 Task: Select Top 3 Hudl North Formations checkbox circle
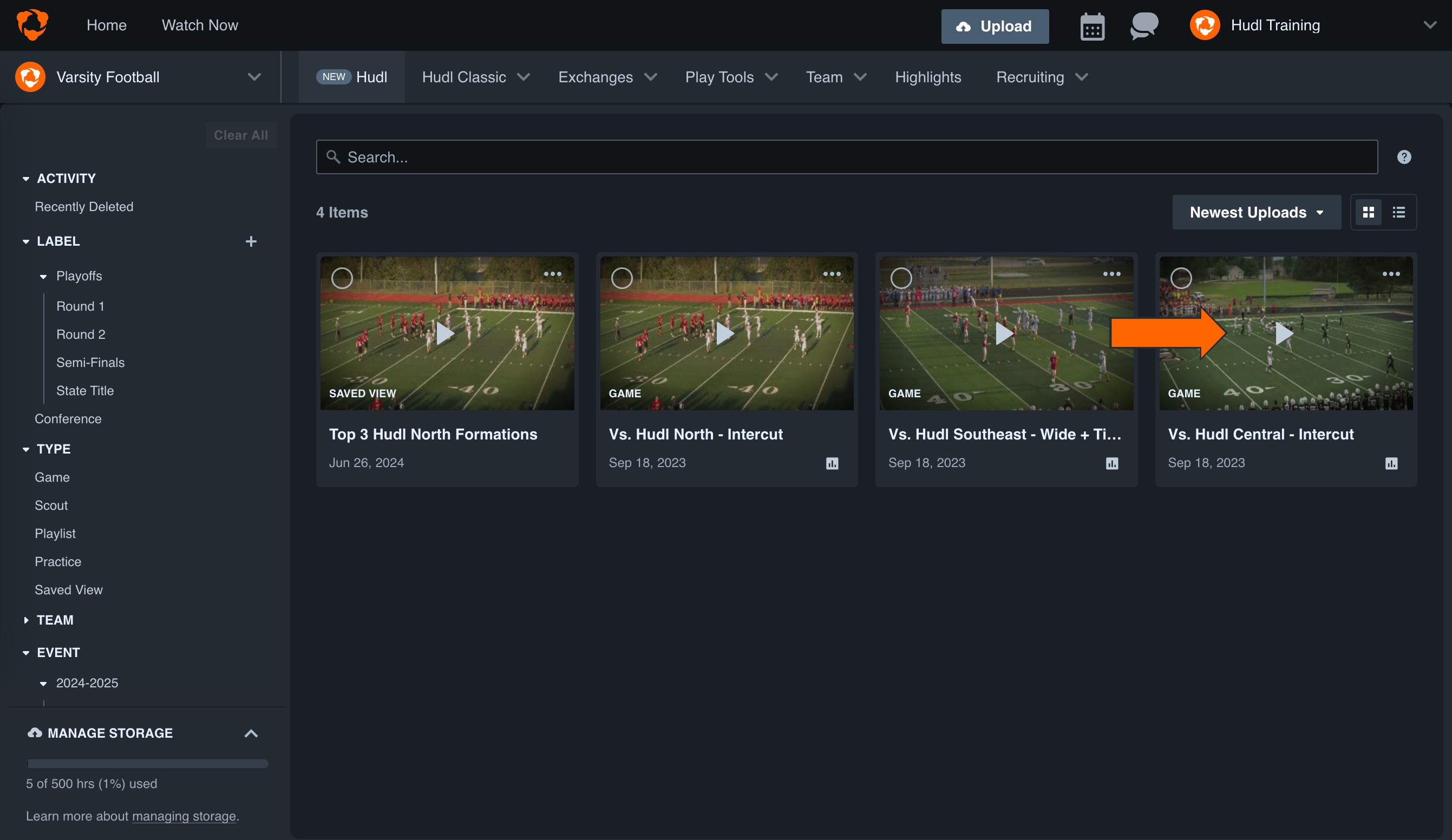[x=342, y=278]
